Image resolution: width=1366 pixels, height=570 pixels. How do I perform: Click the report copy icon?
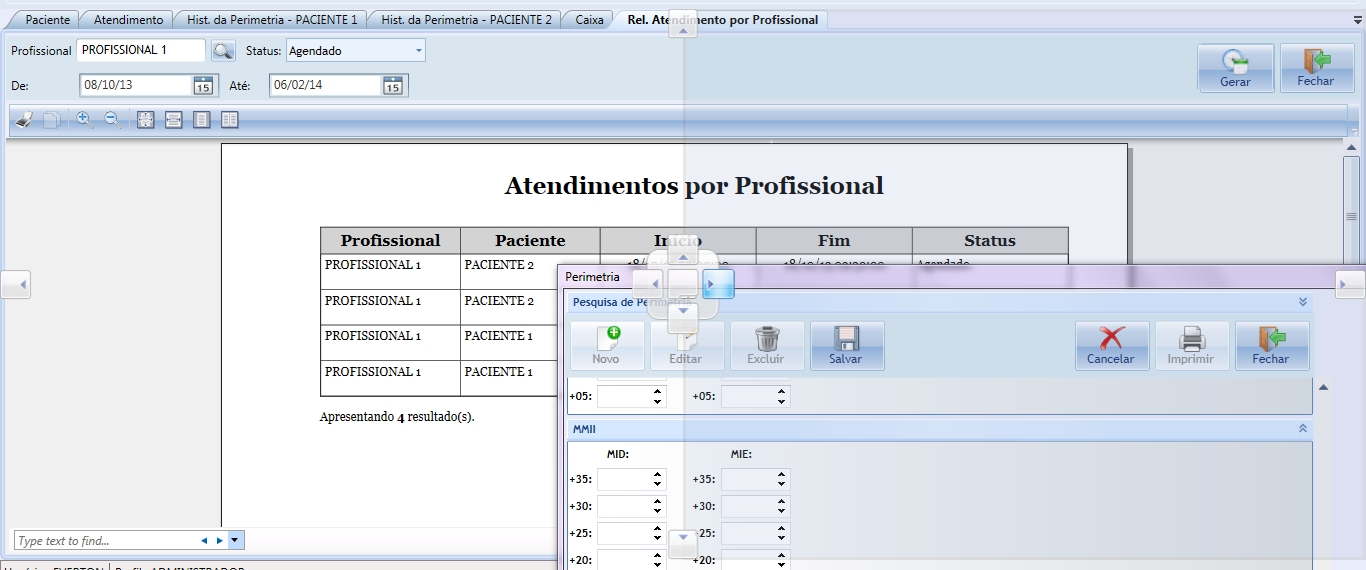(x=51, y=120)
